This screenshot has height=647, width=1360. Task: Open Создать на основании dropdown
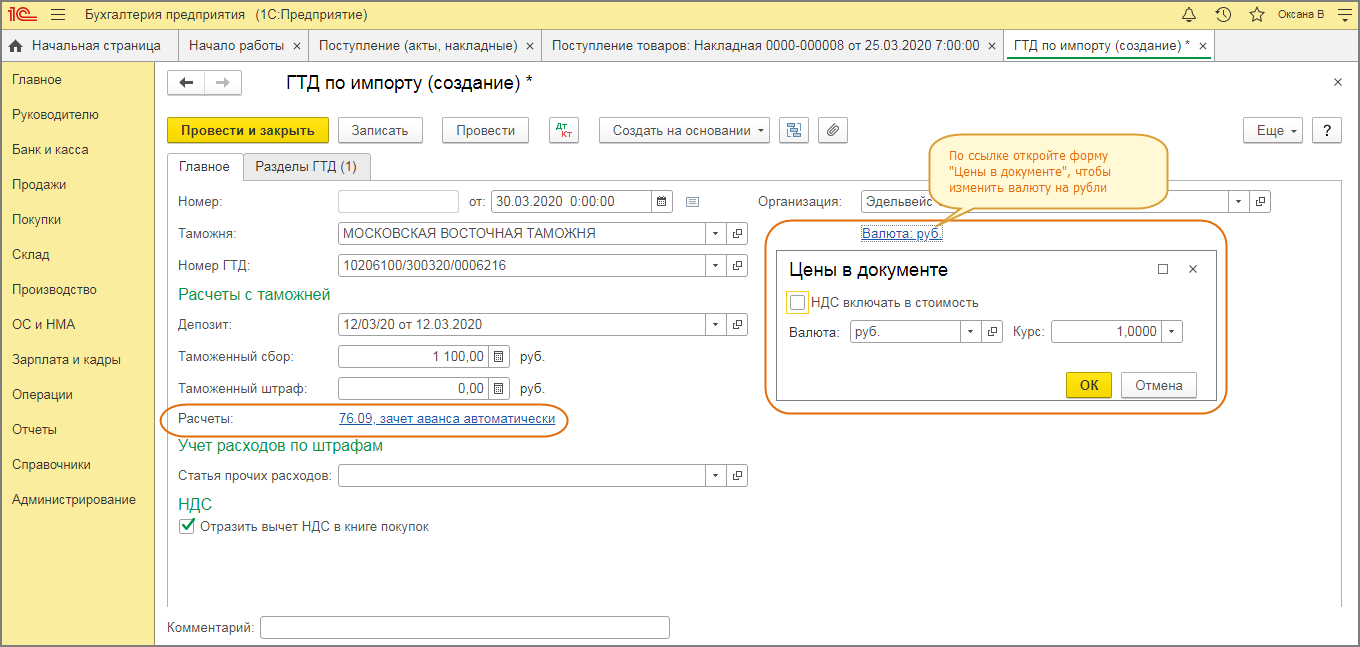[x=685, y=130]
